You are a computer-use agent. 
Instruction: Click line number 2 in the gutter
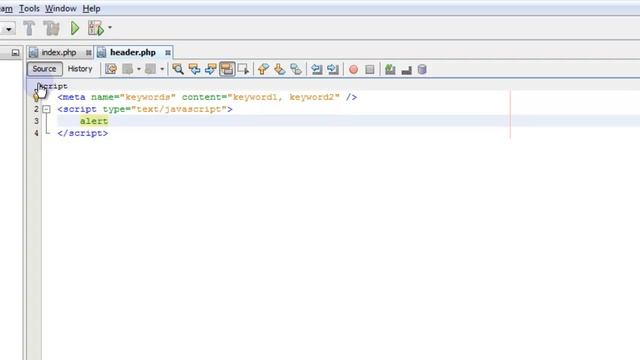pyautogui.click(x=36, y=109)
